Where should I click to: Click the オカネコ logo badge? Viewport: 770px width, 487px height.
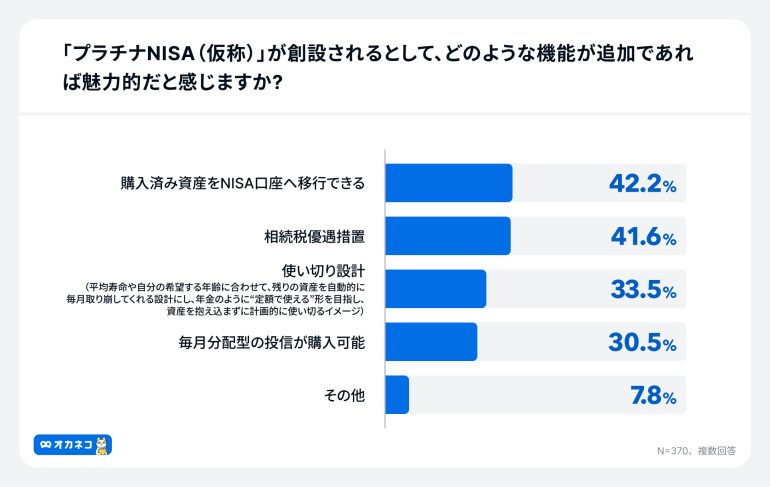pyautogui.click(x=73, y=445)
